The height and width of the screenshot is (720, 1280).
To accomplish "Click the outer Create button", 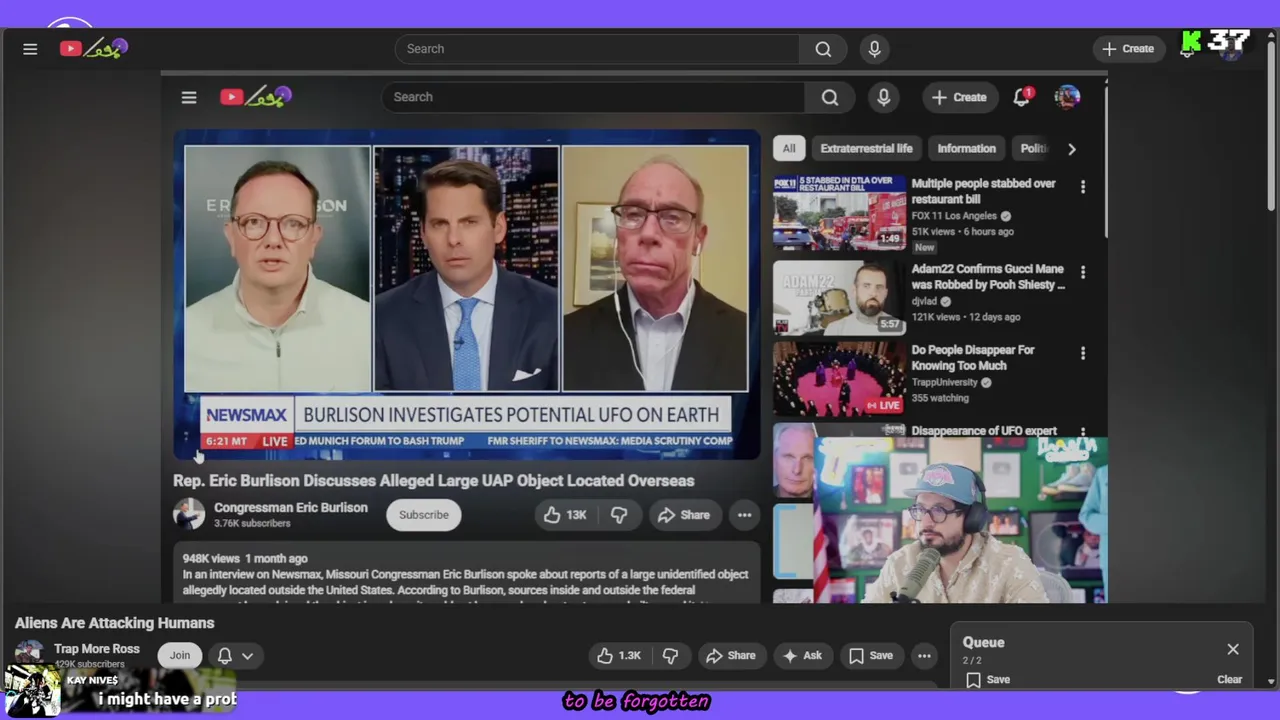I will click(1128, 49).
